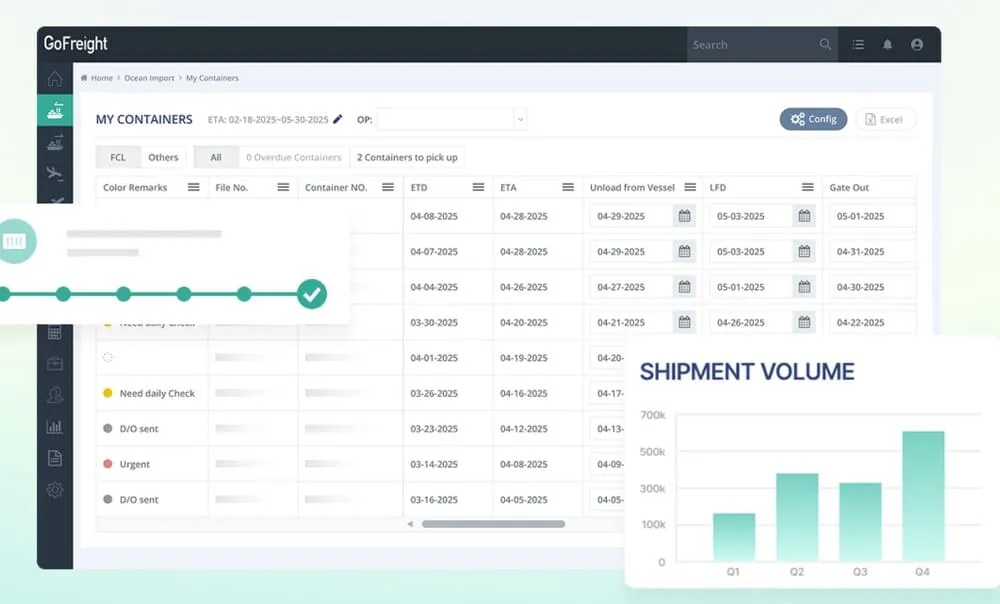Open the calendar picker for LFD 05-03-2025
Viewport: 1000px width, 604px height.
[x=807, y=215]
